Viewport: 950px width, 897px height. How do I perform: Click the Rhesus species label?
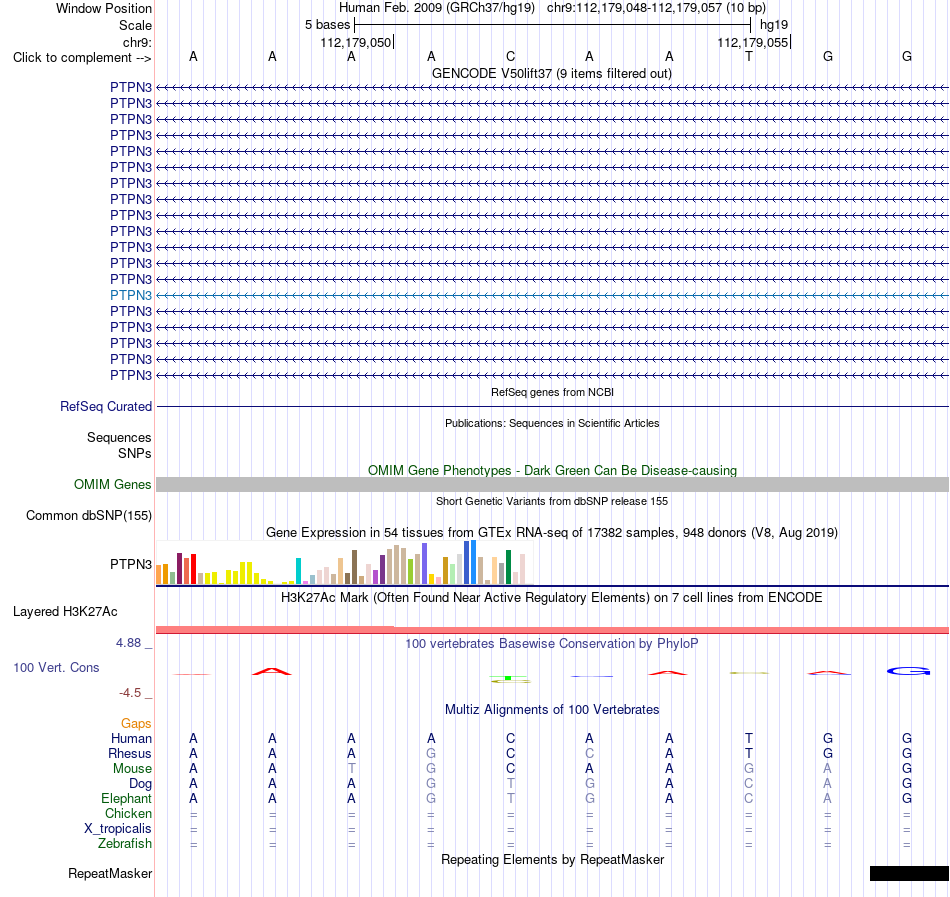(x=130, y=753)
